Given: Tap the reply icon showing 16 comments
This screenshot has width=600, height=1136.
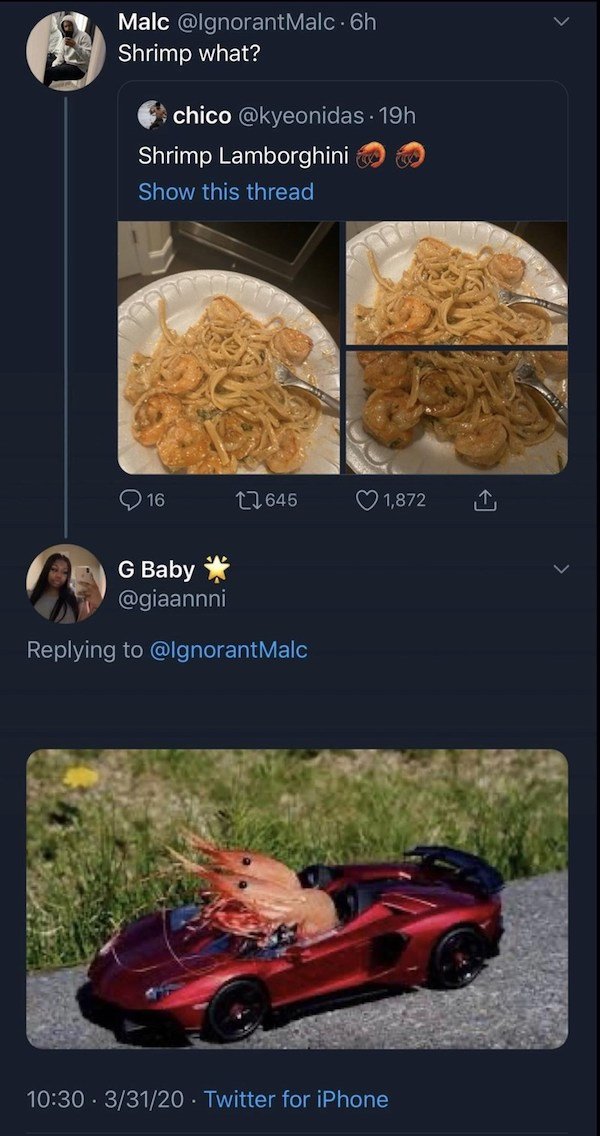Looking at the screenshot, I should [x=130, y=500].
